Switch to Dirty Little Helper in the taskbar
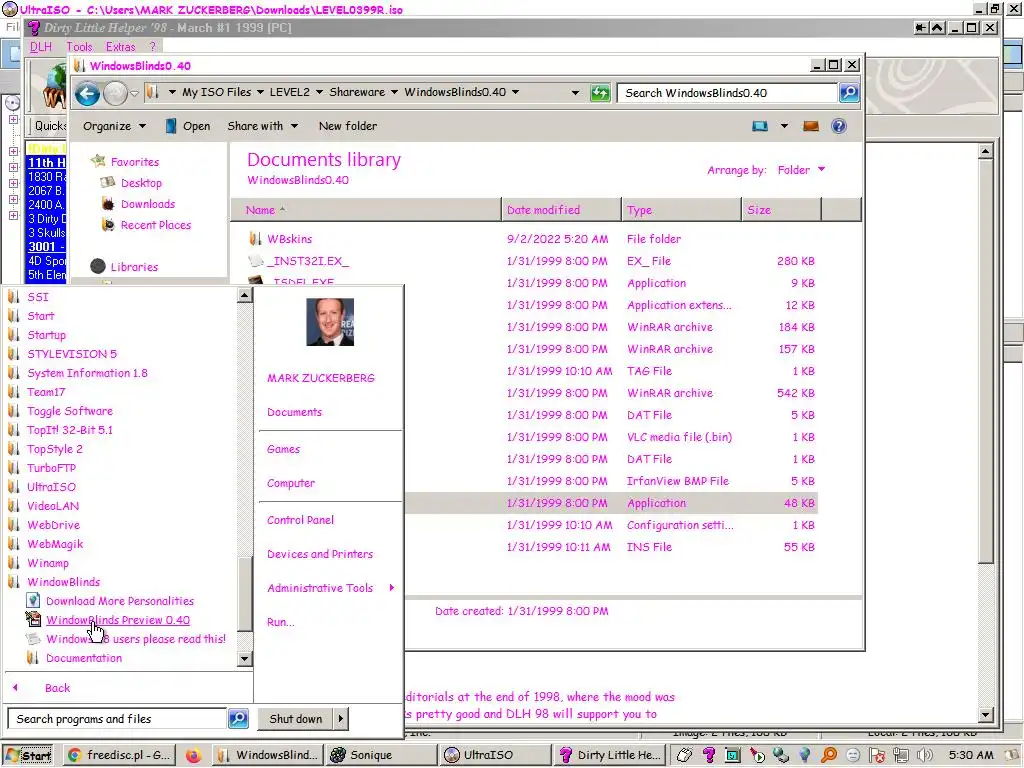 pyautogui.click(x=609, y=755)
